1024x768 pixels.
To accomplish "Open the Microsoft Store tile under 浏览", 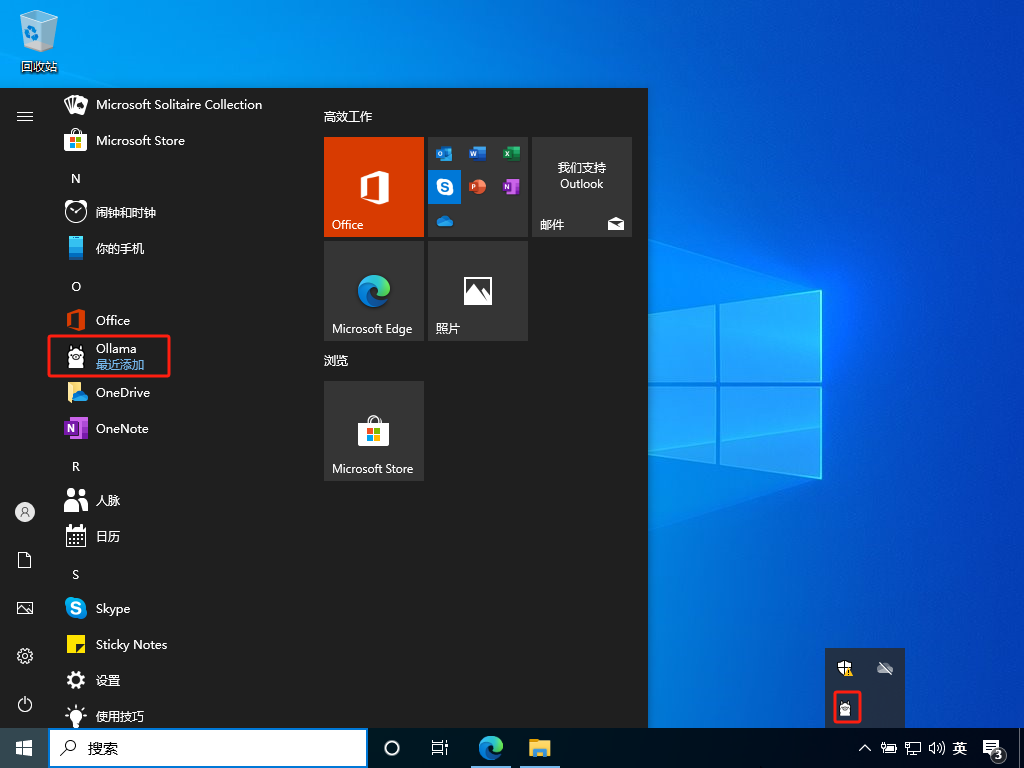I will click(374, 431).
